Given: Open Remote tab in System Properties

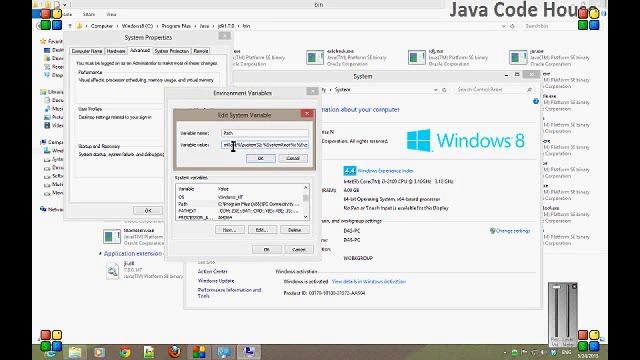Looking at the screenshot, I should tap(201, 51).
